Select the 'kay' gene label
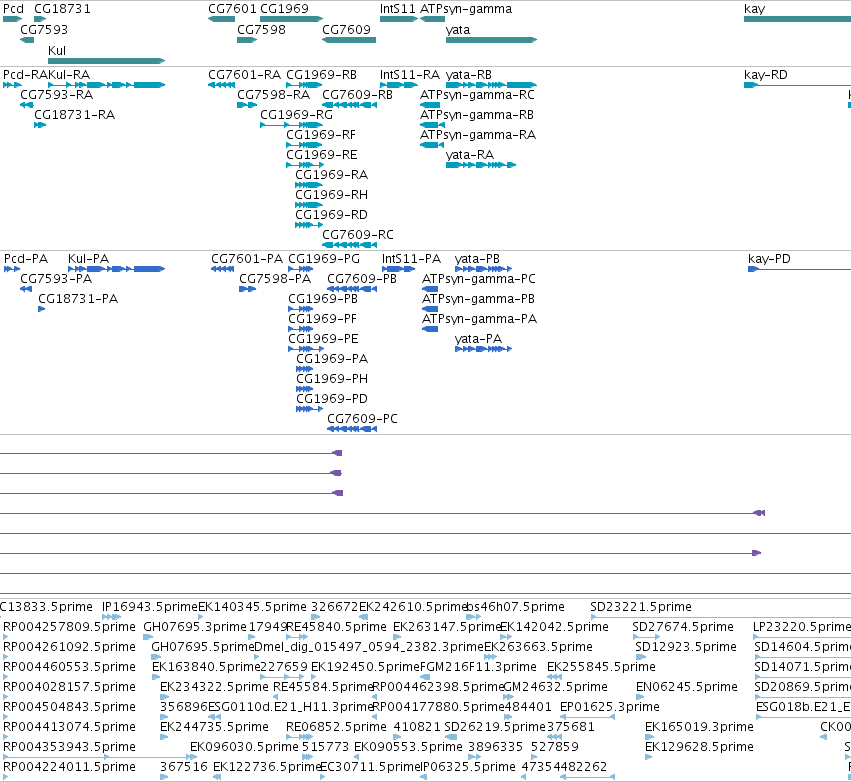This screenshot has height=782, width=851. (754, 9)
